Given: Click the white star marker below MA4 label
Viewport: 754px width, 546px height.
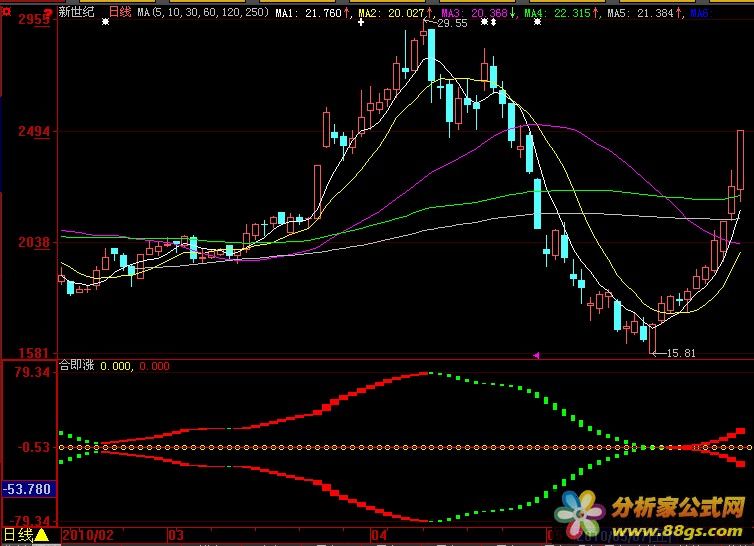Looking at the screenshot, I should (x=538, y=22).
